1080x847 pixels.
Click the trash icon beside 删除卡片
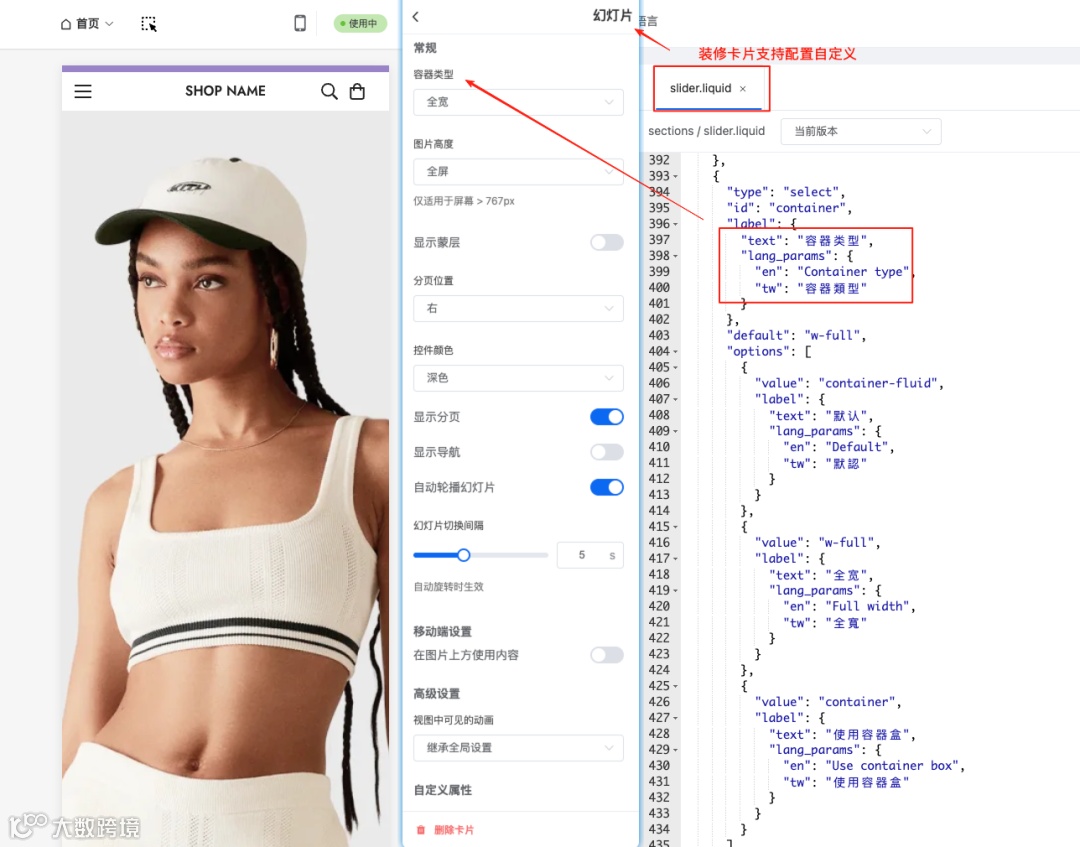pyautogui.click(x=421, y=830)
